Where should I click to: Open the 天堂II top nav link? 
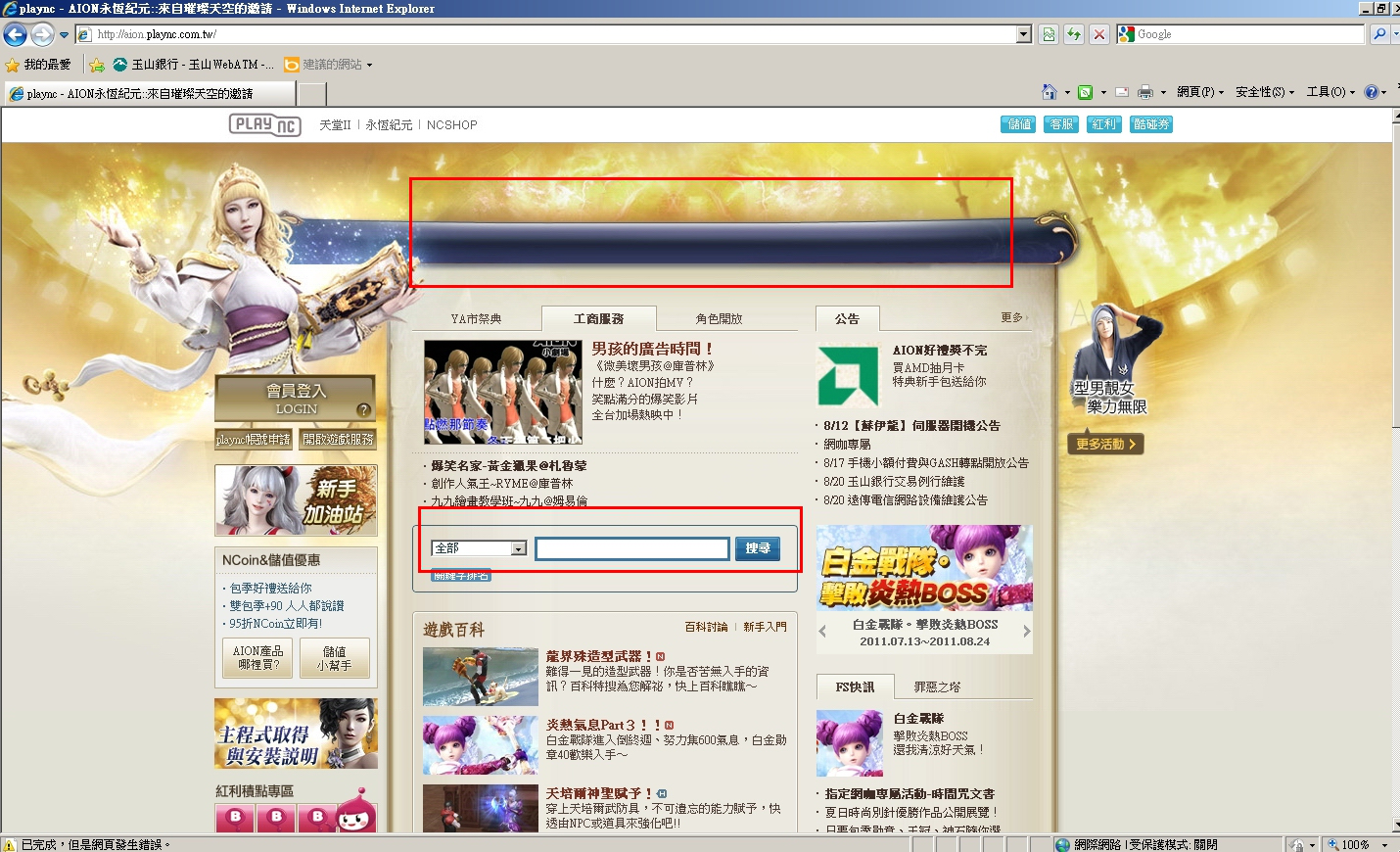pyautogui.click(x=335, y=125)
